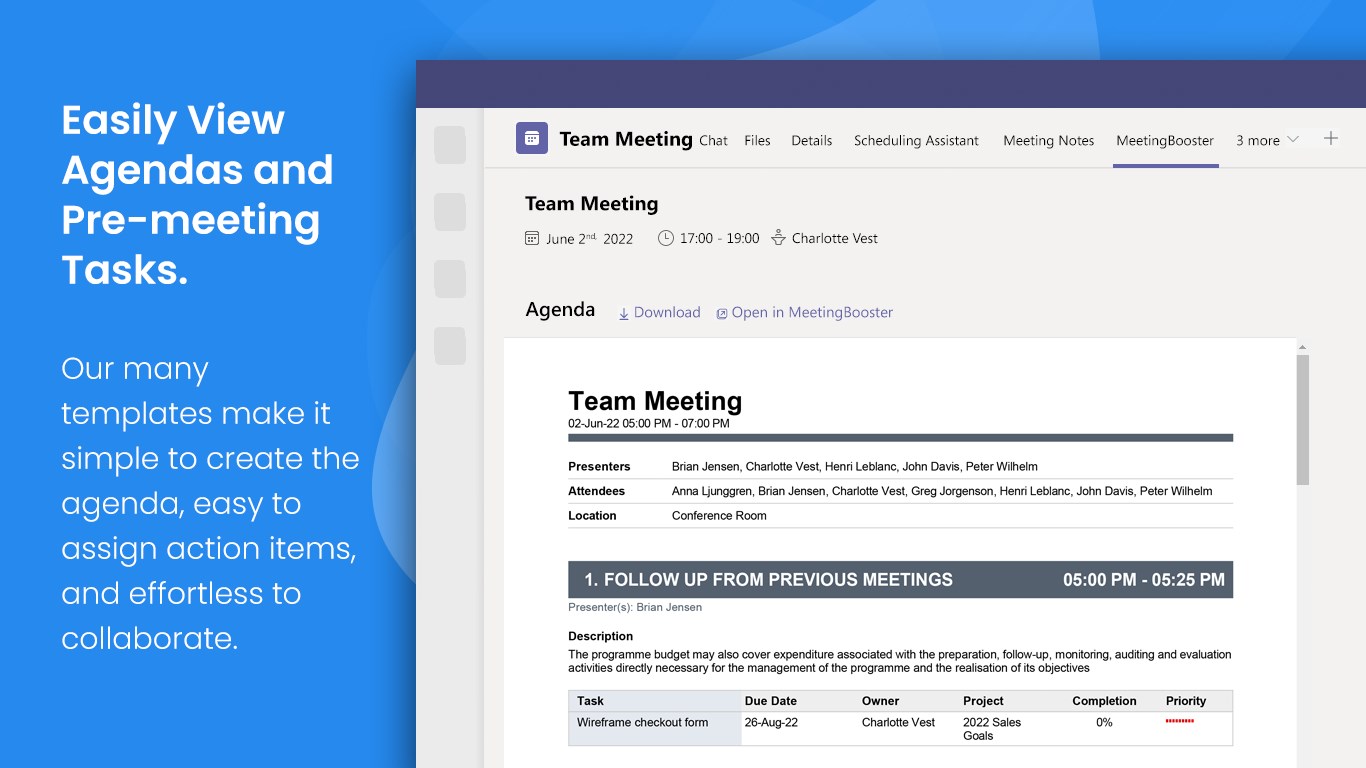The height and width of the screenshot is (768, 1366).
Task: Click the 'Priority' column header
Action: pos(1186,701)
